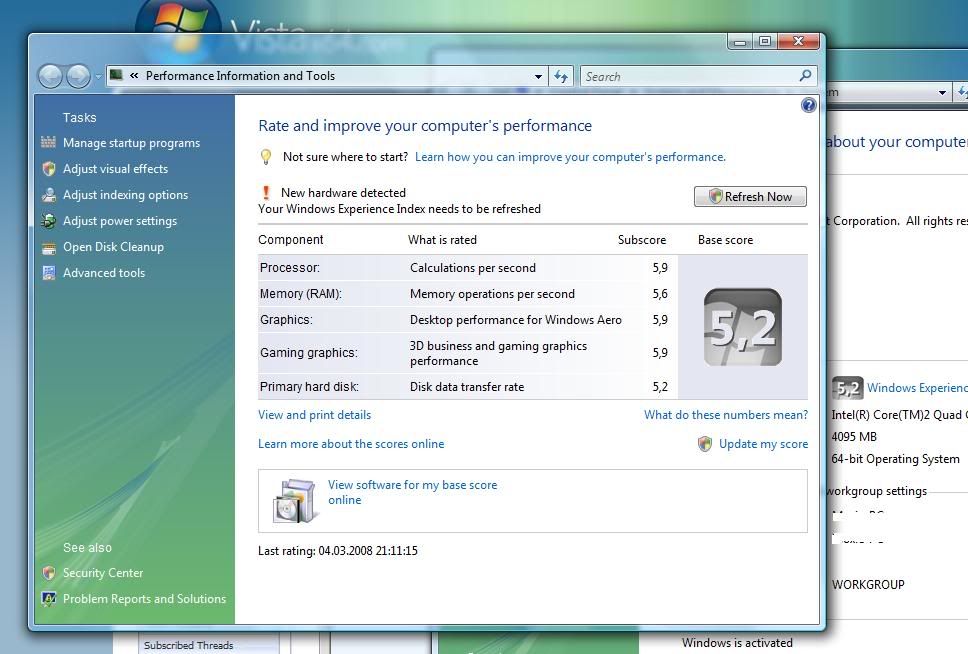Open Learn how you can improve performance link
968x654 pixels.
point(570,157)
